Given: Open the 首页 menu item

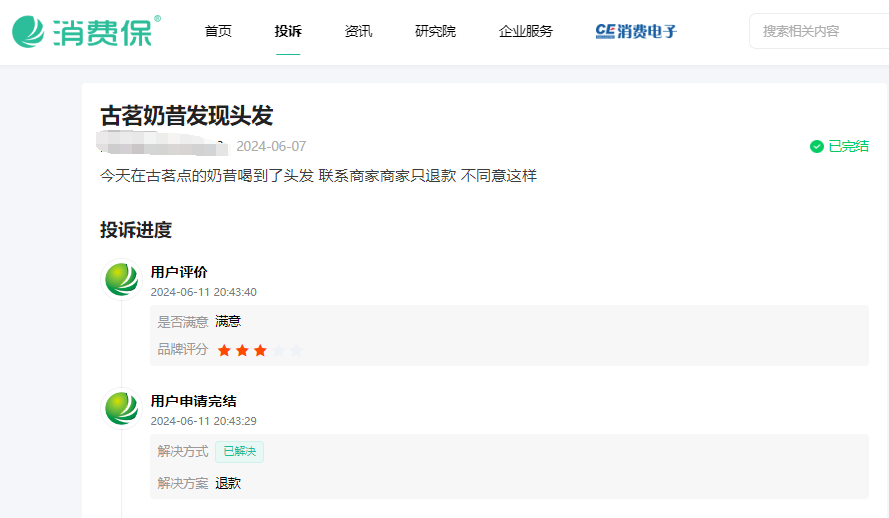Looking at the screenshot, I should tap(218, 31).
